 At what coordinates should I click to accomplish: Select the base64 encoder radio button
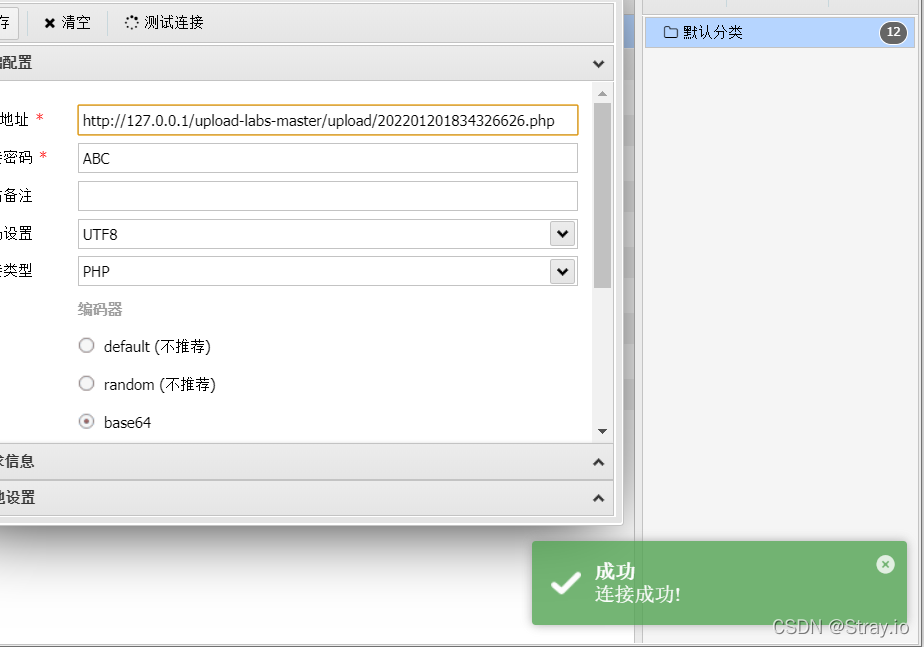pyautogui.click(x=87, y=422)
